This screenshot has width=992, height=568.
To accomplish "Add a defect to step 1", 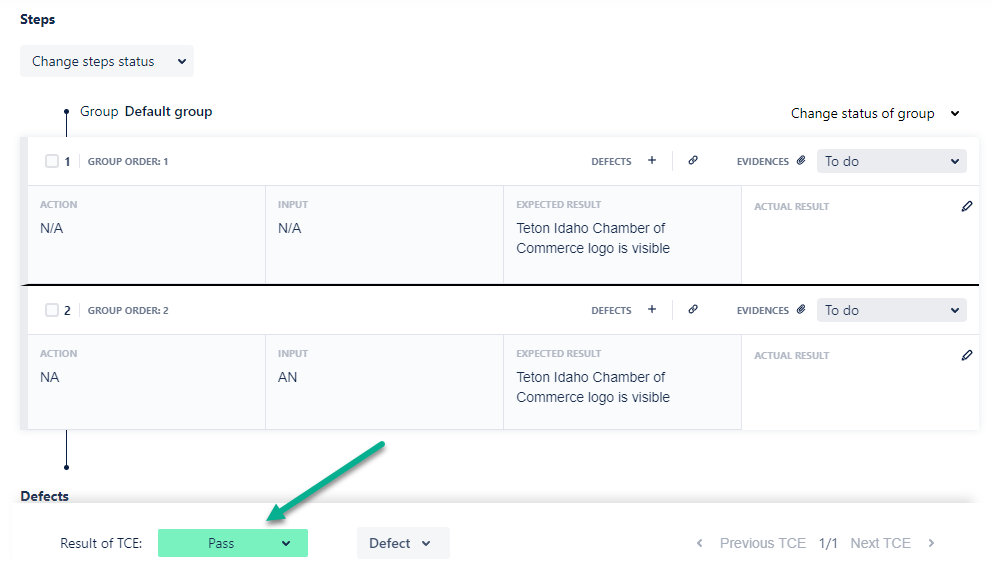I will pos(652,160).
